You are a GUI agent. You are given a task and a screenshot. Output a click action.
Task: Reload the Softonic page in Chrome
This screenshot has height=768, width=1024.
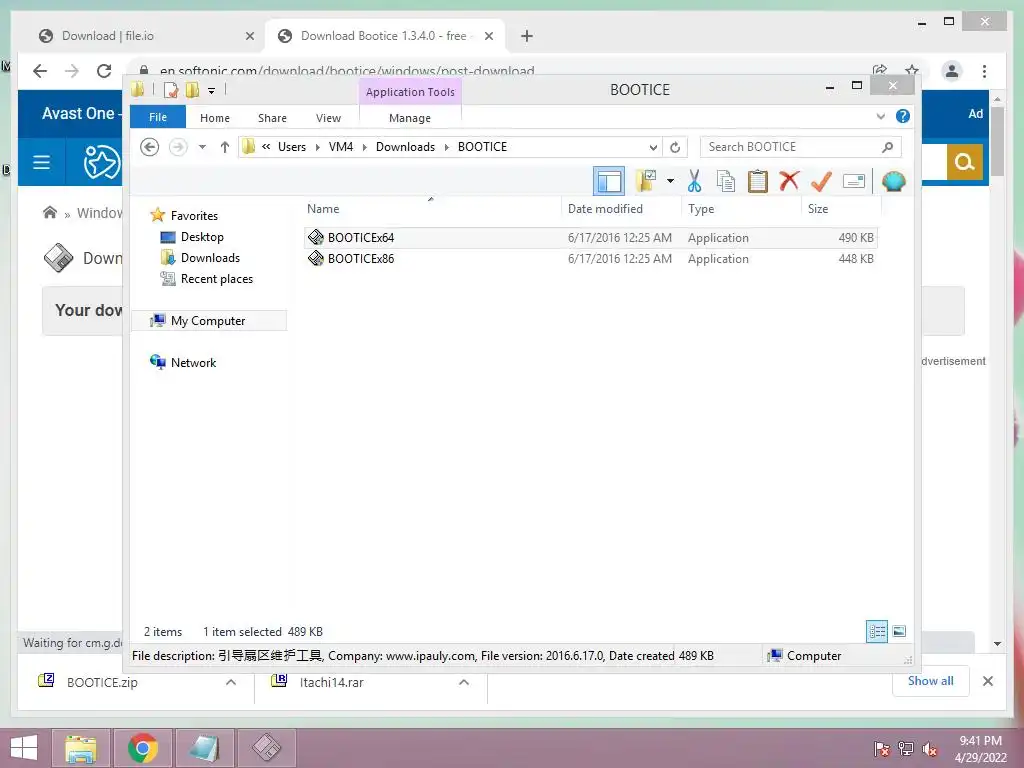point(104,71)
